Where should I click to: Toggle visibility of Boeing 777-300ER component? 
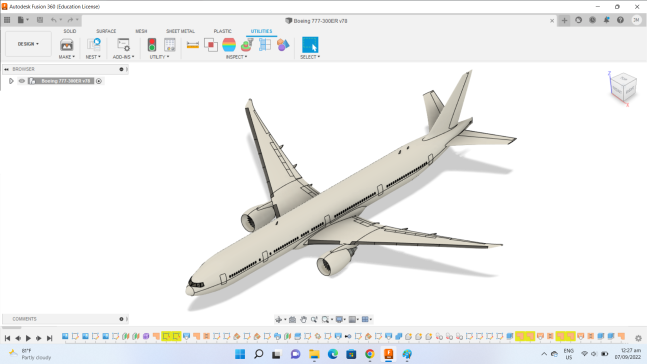point(21,81)
